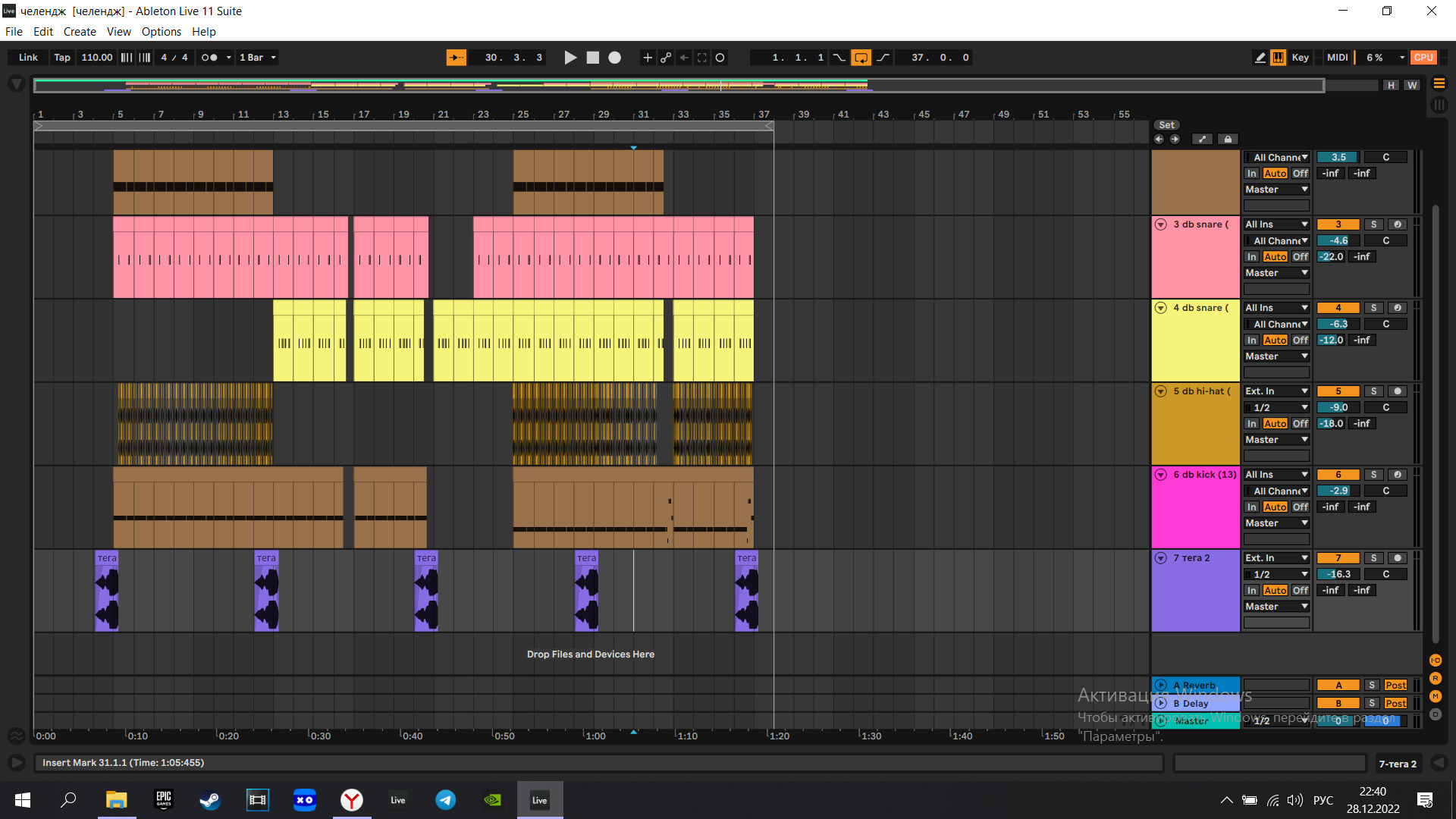Open the Create menu
The image size is (1456, 819).
pos(80,32)
